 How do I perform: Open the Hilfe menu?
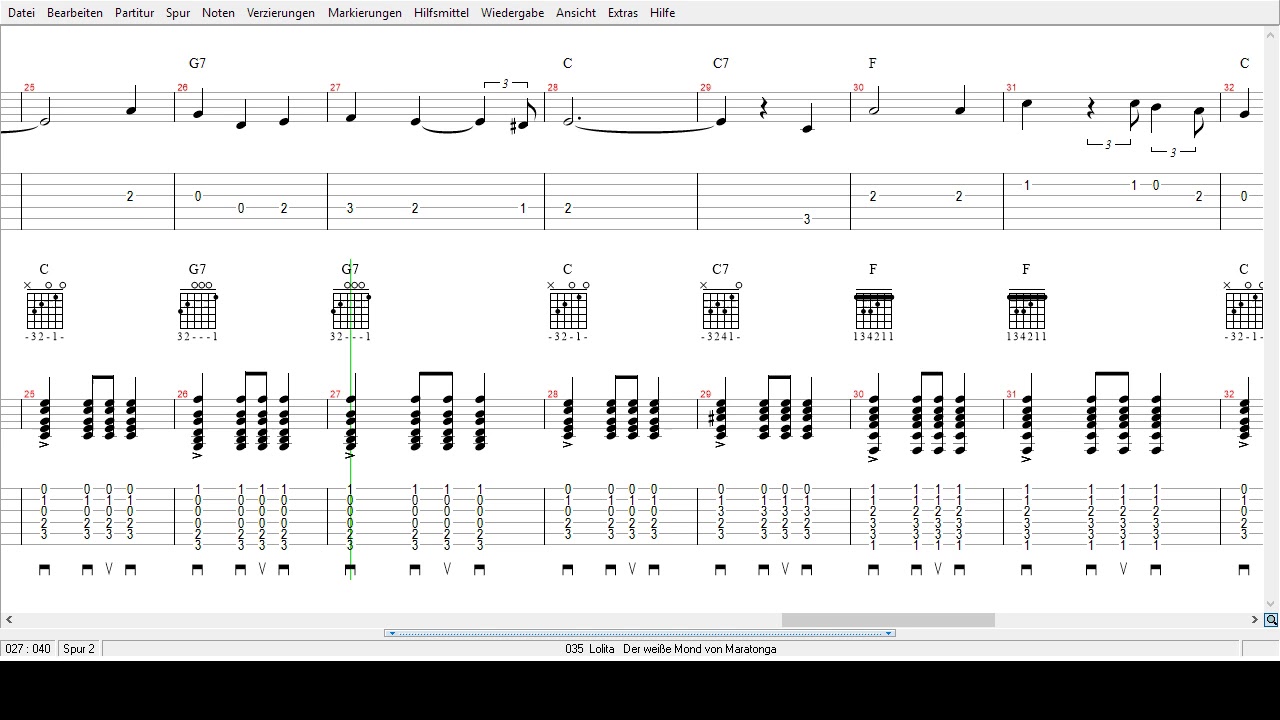coord(662,13)
